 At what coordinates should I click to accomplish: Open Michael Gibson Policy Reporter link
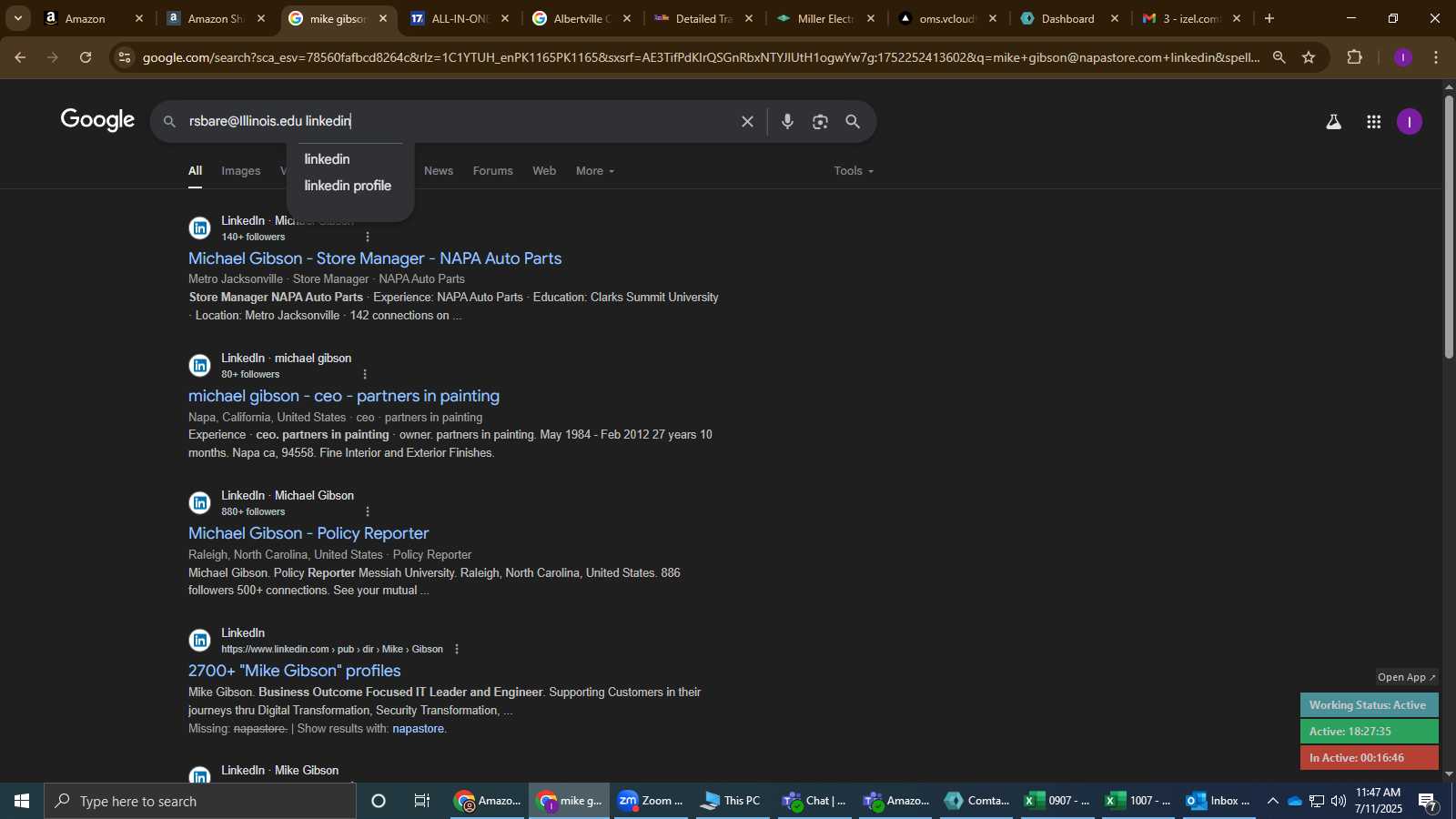click(x=308, y=533)
